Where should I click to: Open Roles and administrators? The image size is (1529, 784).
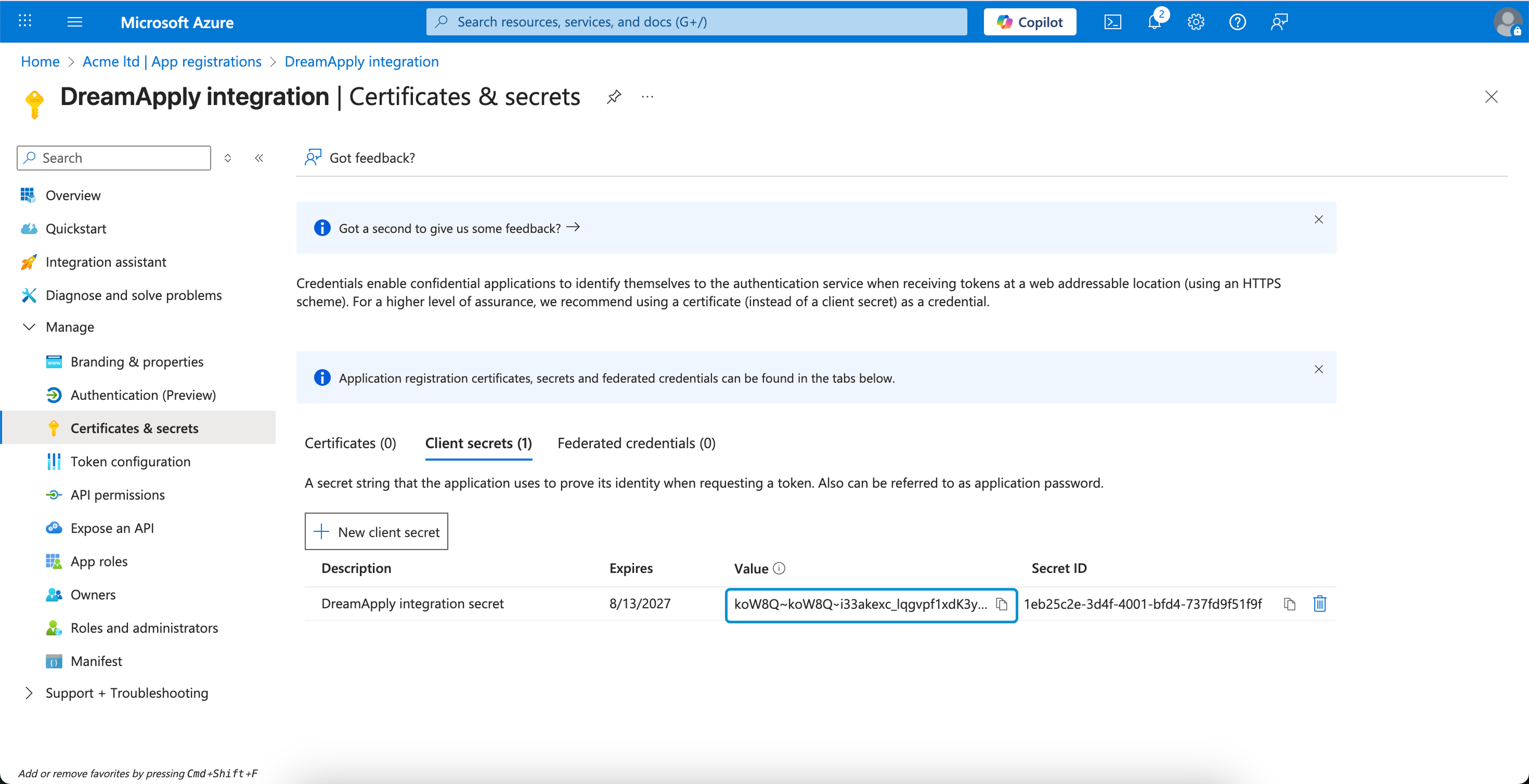click(144, 628)
